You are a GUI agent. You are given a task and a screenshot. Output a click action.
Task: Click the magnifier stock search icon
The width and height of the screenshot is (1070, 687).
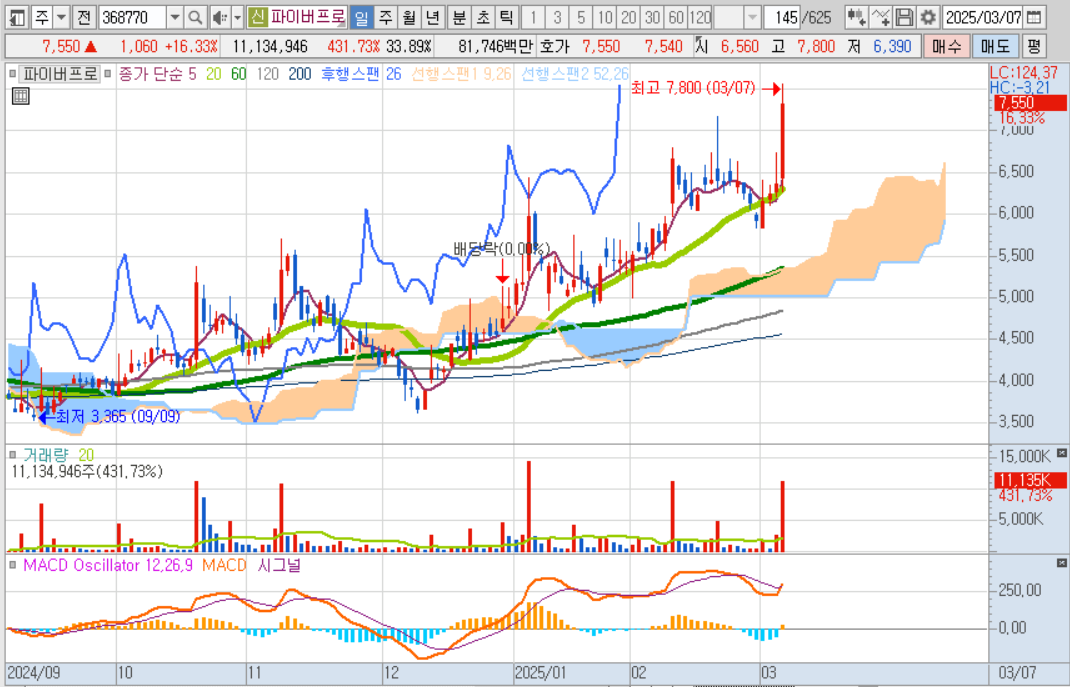194,17
